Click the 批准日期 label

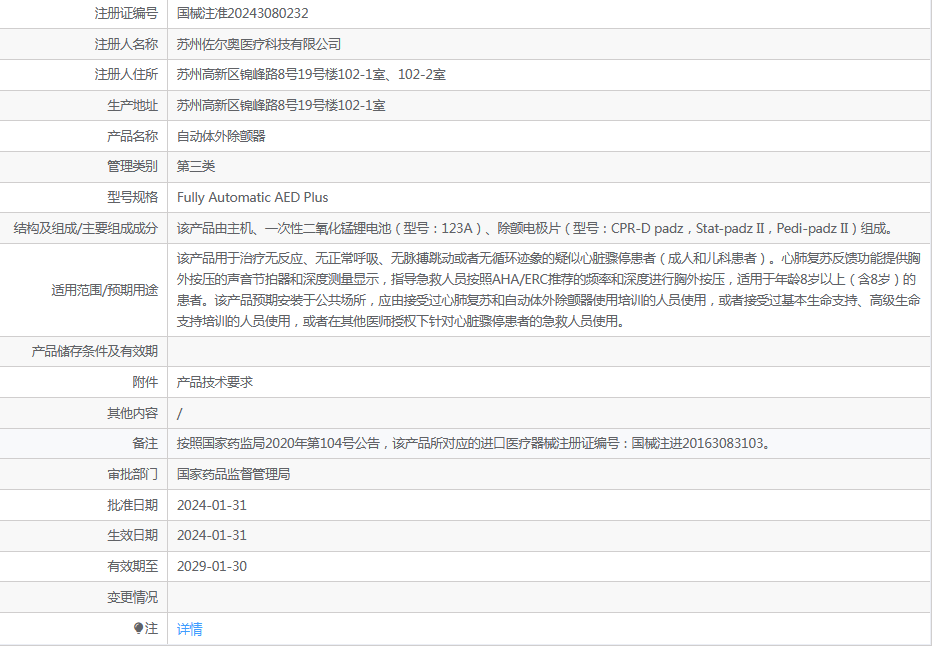click(133, 505)
